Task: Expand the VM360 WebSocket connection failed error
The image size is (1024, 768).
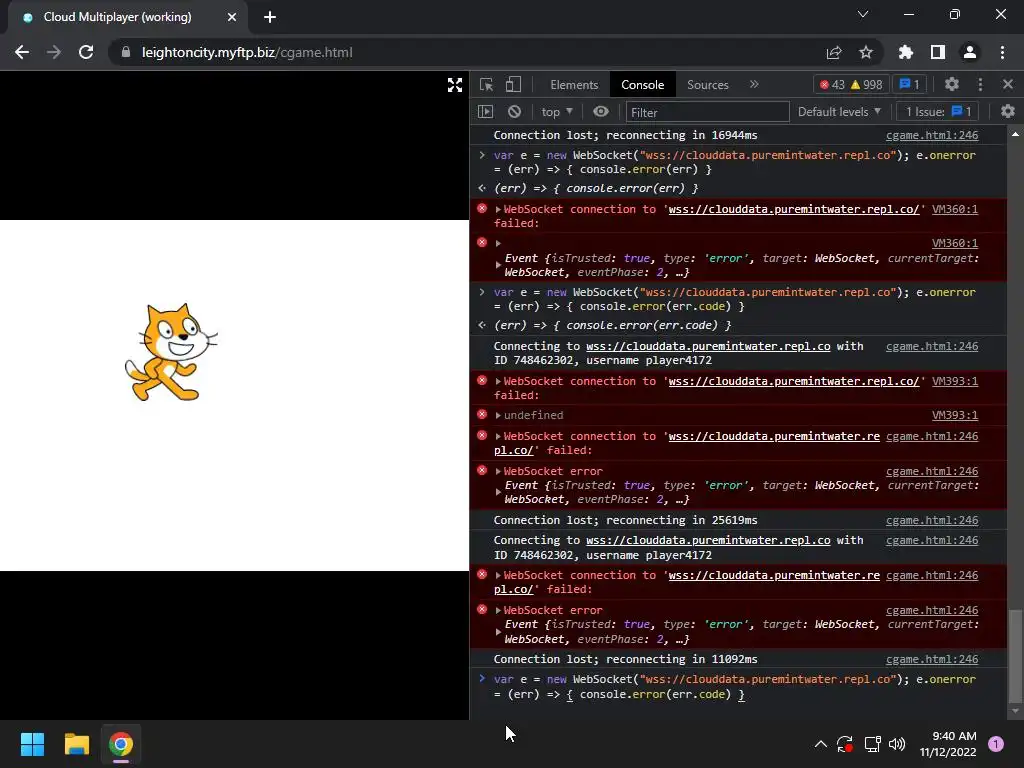Action: point(498,210)
